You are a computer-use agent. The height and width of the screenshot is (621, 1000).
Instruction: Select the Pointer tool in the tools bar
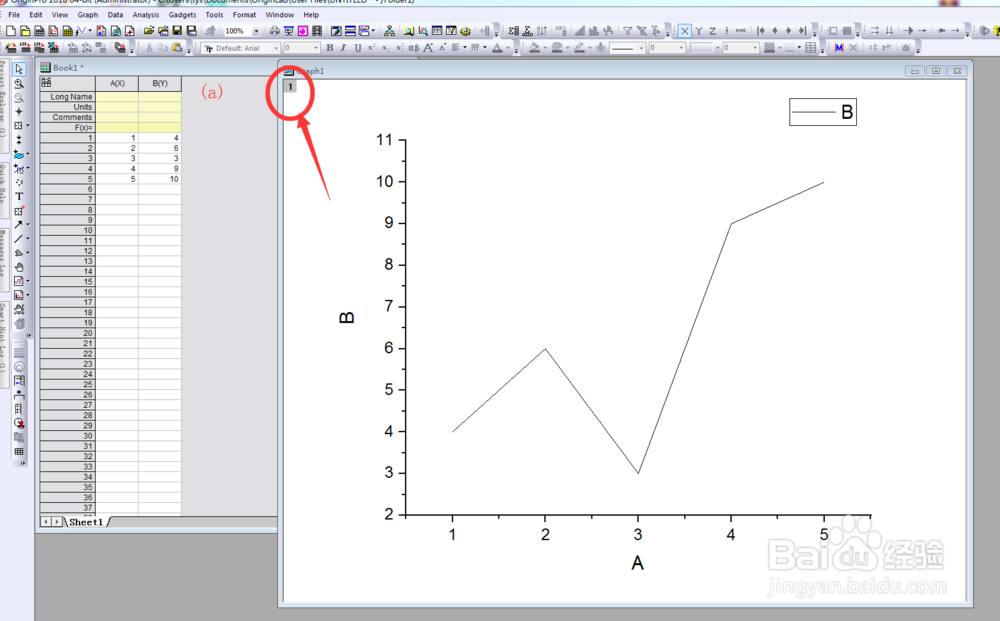pyautogui.click(x=19, y=69)
